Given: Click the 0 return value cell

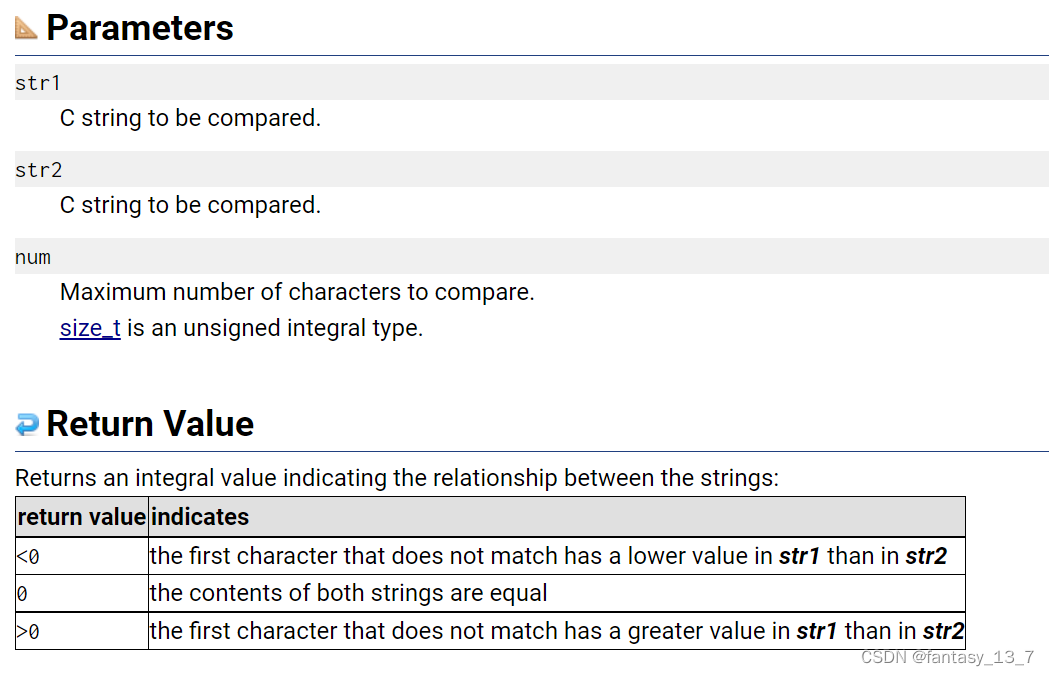Looking at the screenshot, I should click(x=82, y=594).
